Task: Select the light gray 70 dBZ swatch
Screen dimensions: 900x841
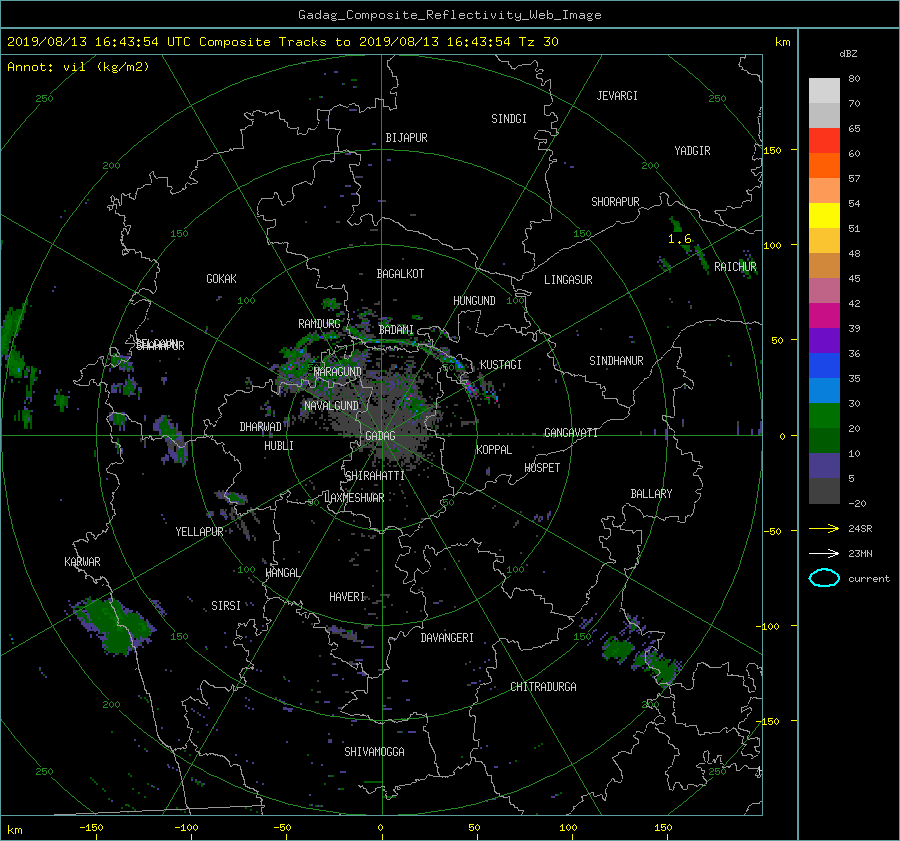Action: (x=824, y=91)
